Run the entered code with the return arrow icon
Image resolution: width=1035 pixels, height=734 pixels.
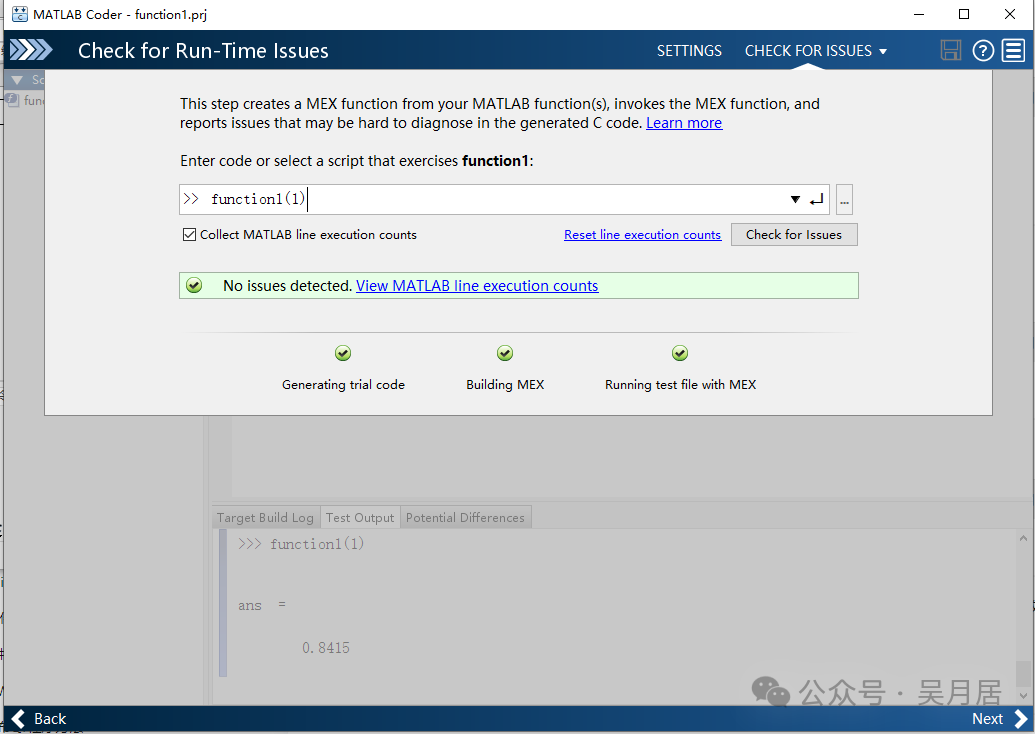[x=817, y=199]
